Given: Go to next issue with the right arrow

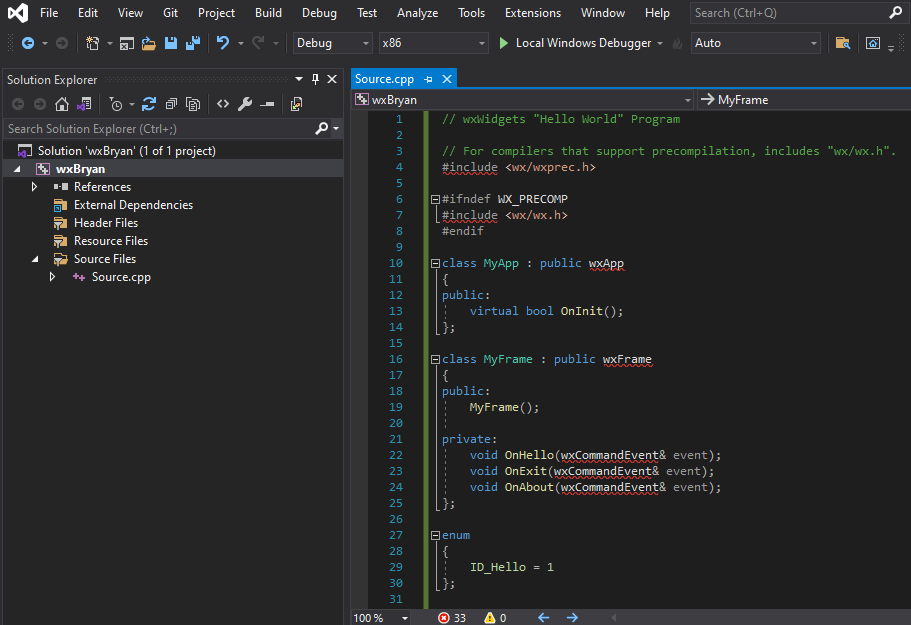Looking at the screenshot, I should 572,617.
